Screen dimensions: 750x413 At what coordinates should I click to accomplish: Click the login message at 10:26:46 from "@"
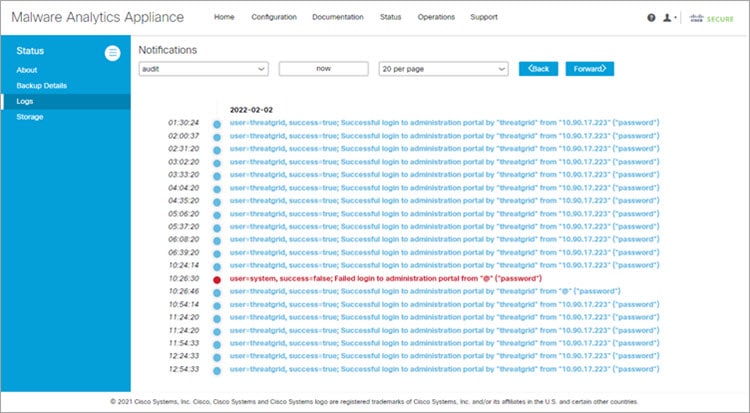coord(425,291)
